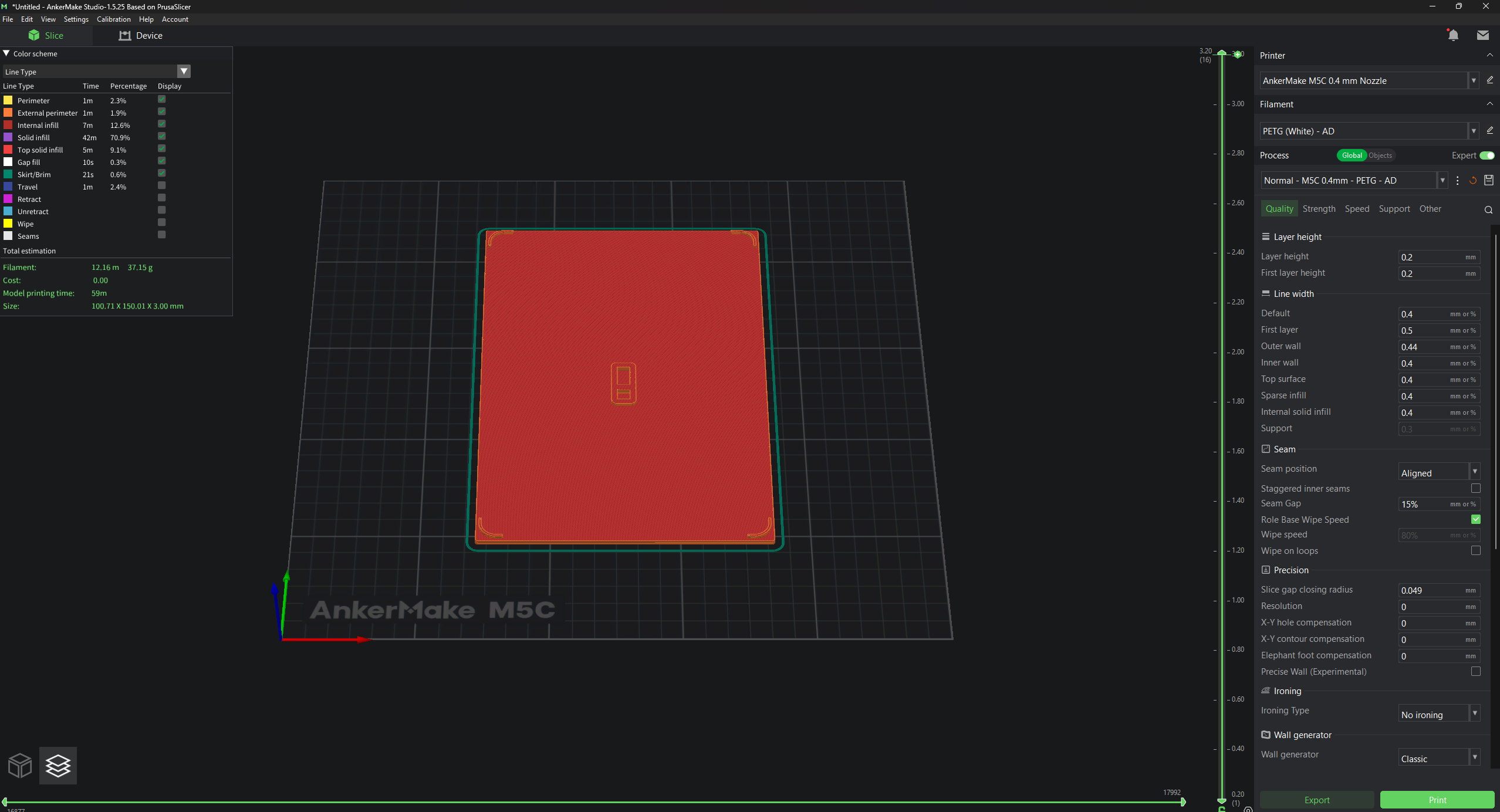Click the vertical layer slider top handle

coord(1222,53)
